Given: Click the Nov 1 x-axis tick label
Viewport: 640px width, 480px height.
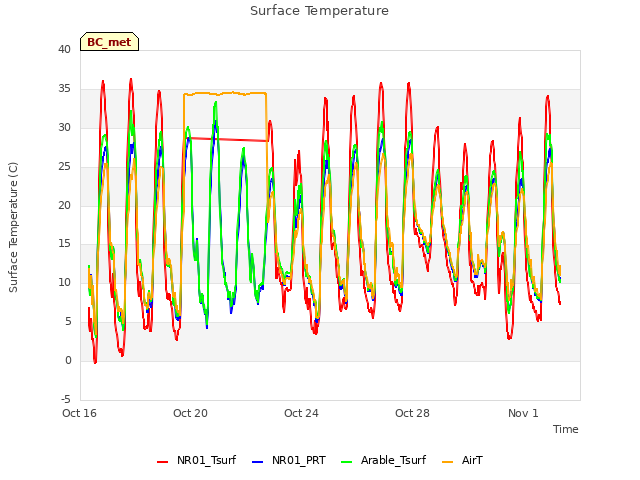Looking at the screenshot, I should pos(523,413).
